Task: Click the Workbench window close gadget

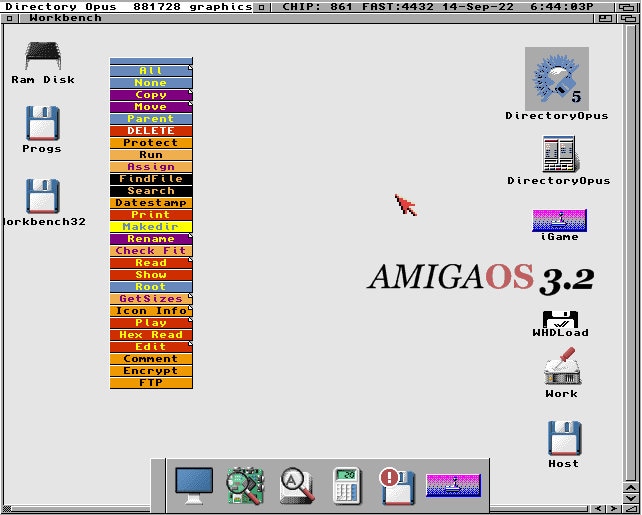Action: [10, 18]
